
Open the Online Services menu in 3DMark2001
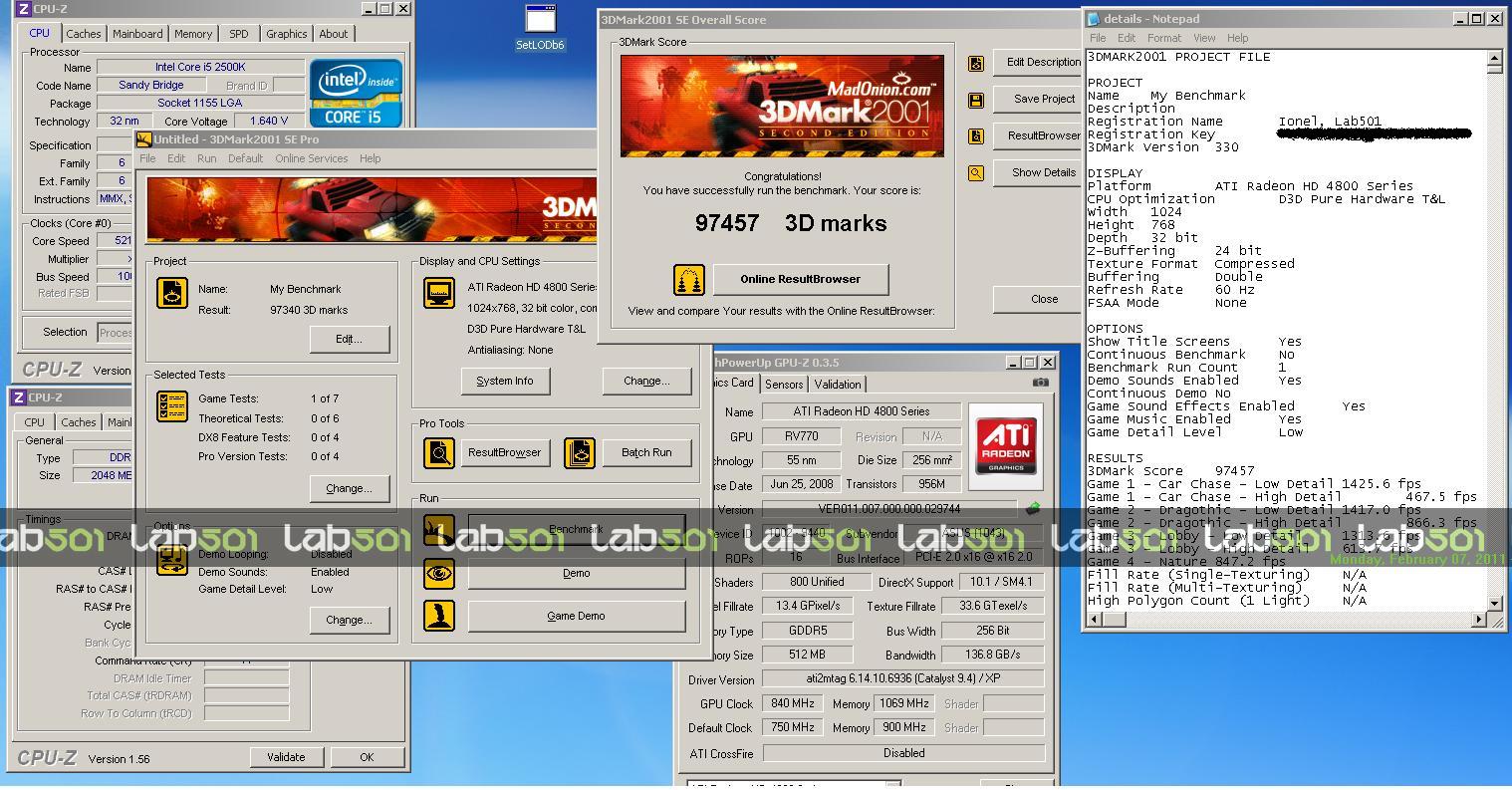point(312,158)
